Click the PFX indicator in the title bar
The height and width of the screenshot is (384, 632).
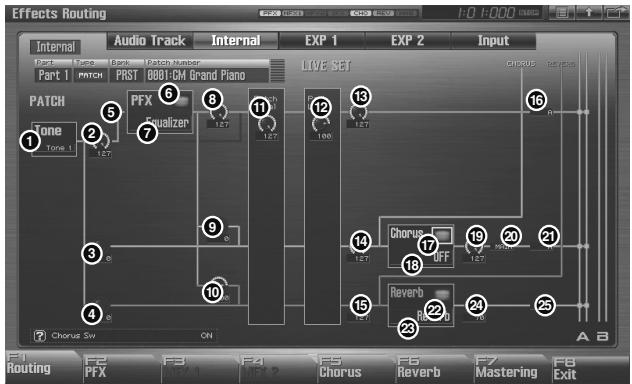point(270,13)
